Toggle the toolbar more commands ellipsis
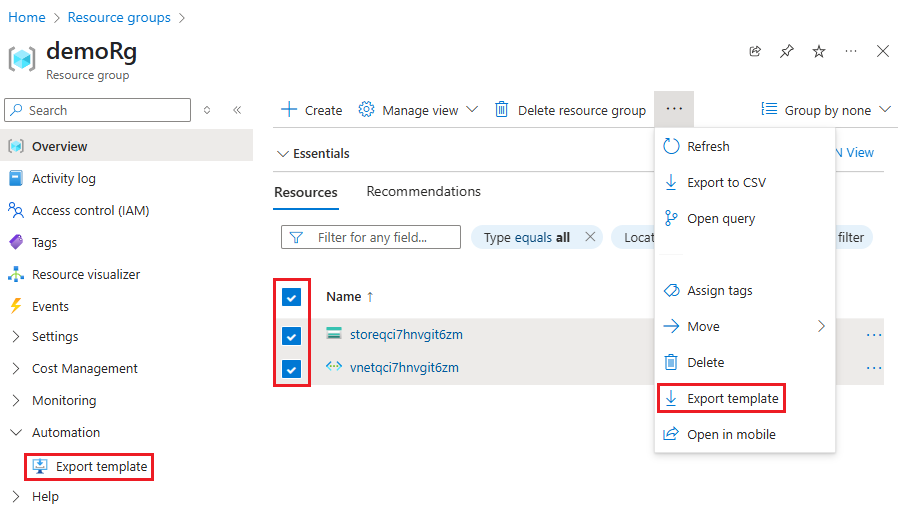Viewport: 898px width, 510px height. point(674,109)
